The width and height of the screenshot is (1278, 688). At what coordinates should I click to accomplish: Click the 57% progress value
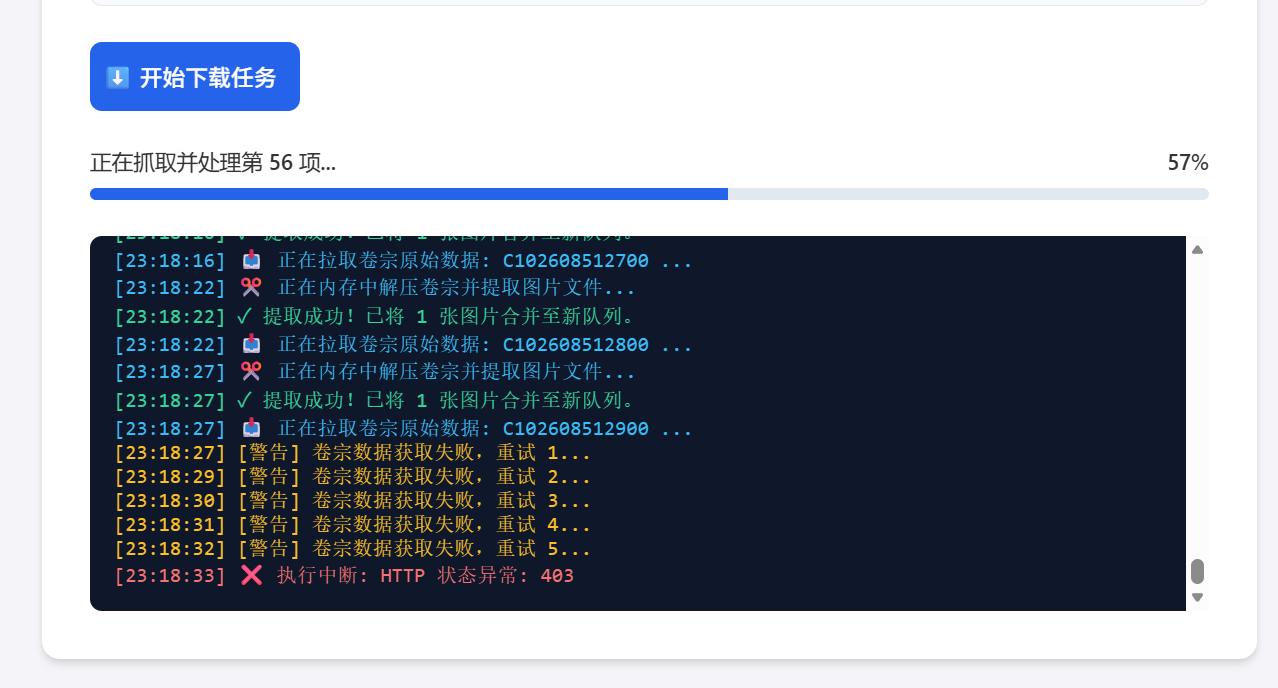pyautogui.click(x=1188, y=163)
